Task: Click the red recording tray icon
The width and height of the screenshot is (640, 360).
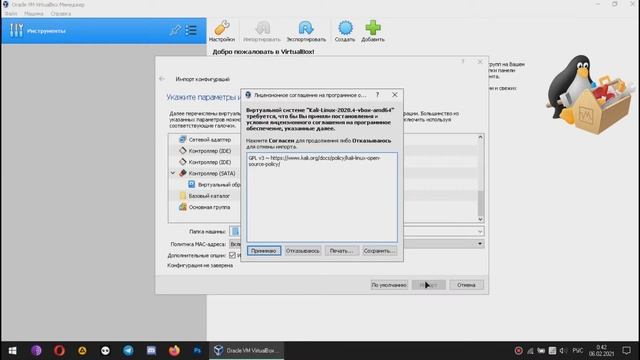Action: (518, 351)
